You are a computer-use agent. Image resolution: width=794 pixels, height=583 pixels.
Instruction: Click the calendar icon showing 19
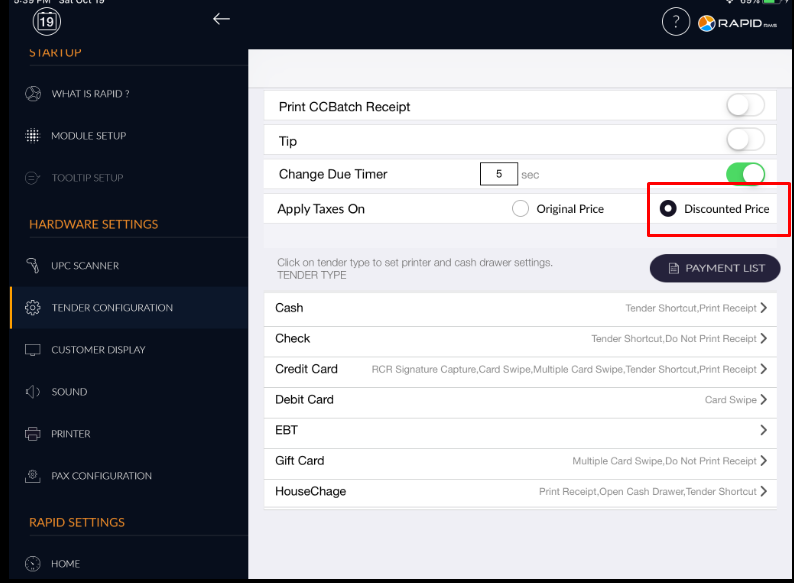46,21
